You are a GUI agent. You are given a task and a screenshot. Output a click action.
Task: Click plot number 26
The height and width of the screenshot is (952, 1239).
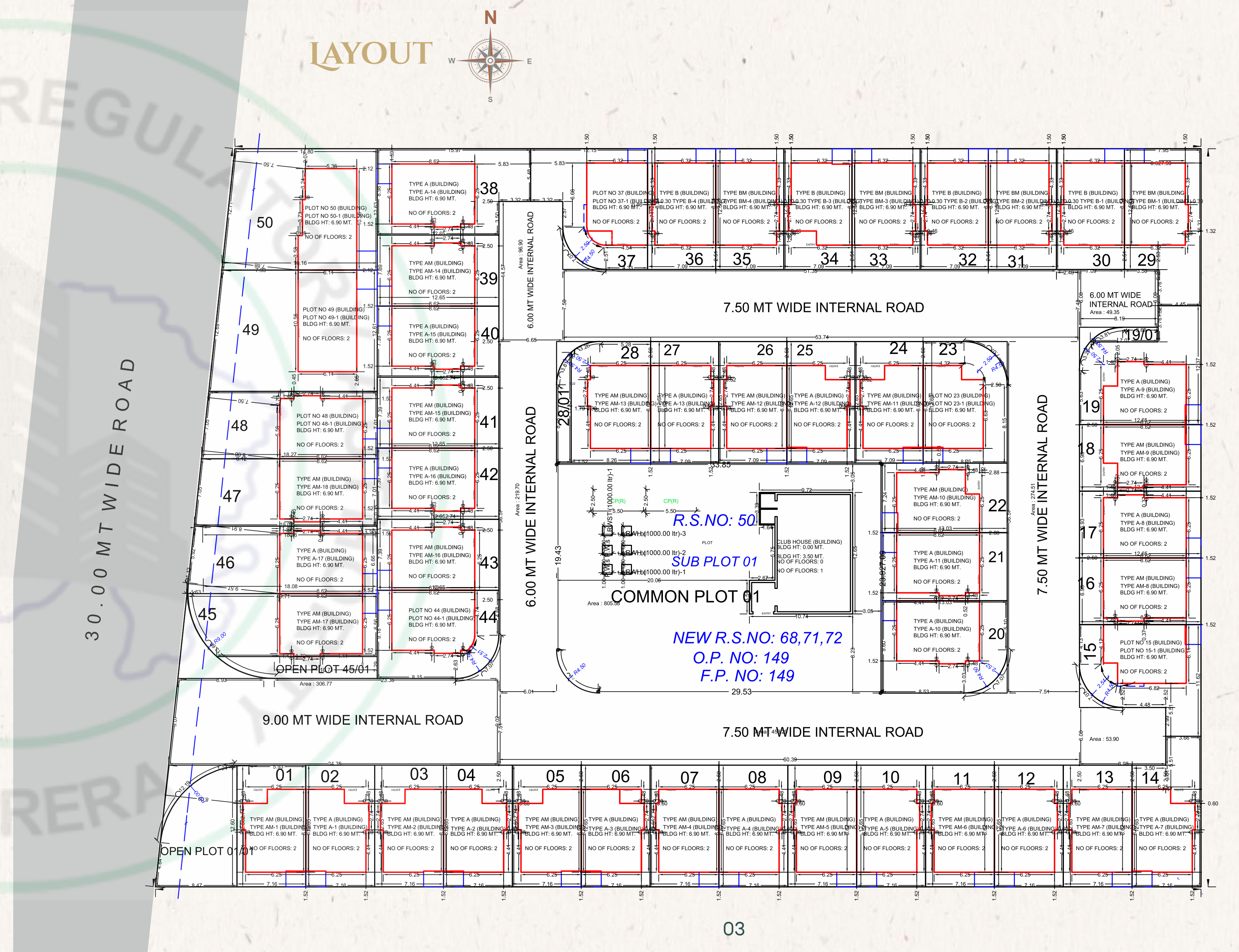point(765,350)
